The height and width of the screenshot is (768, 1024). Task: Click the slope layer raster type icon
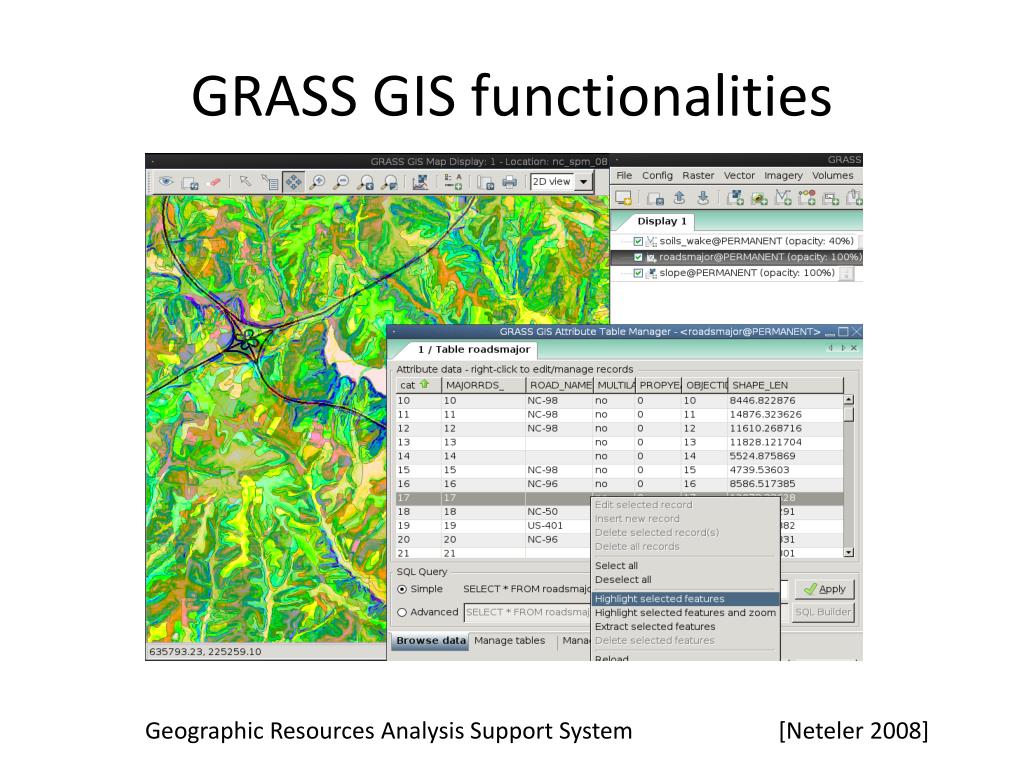(651, 274)
